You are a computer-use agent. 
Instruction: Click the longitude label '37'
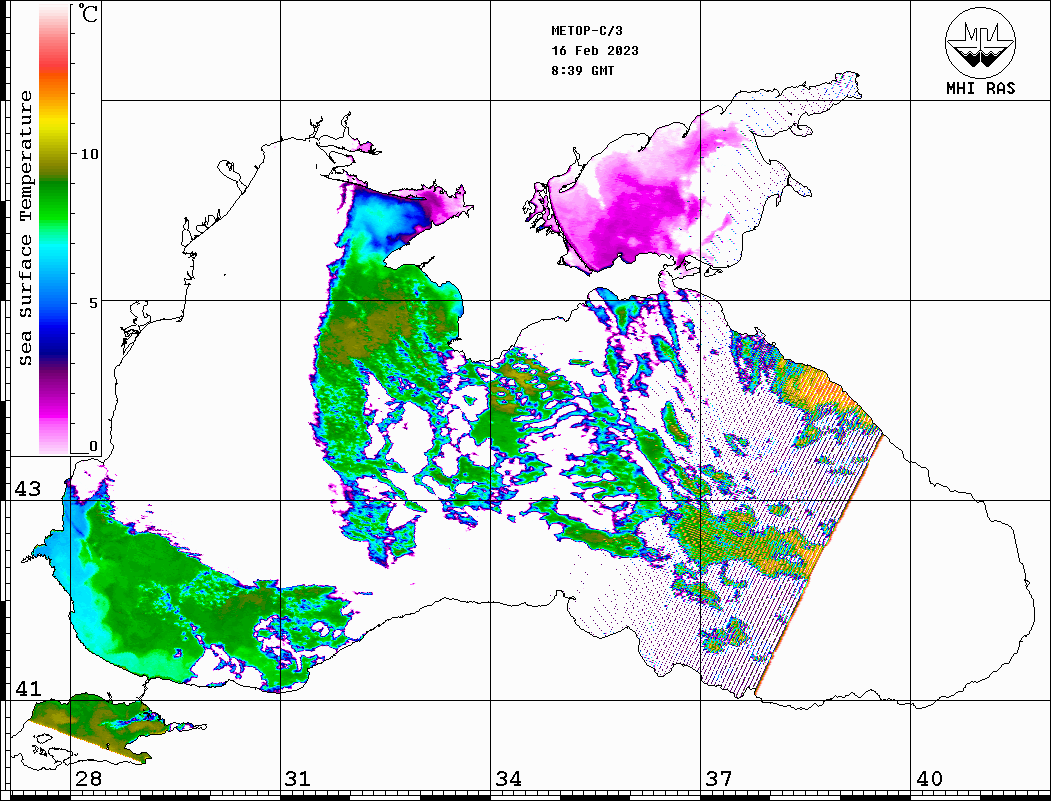(x=719, y=779)
